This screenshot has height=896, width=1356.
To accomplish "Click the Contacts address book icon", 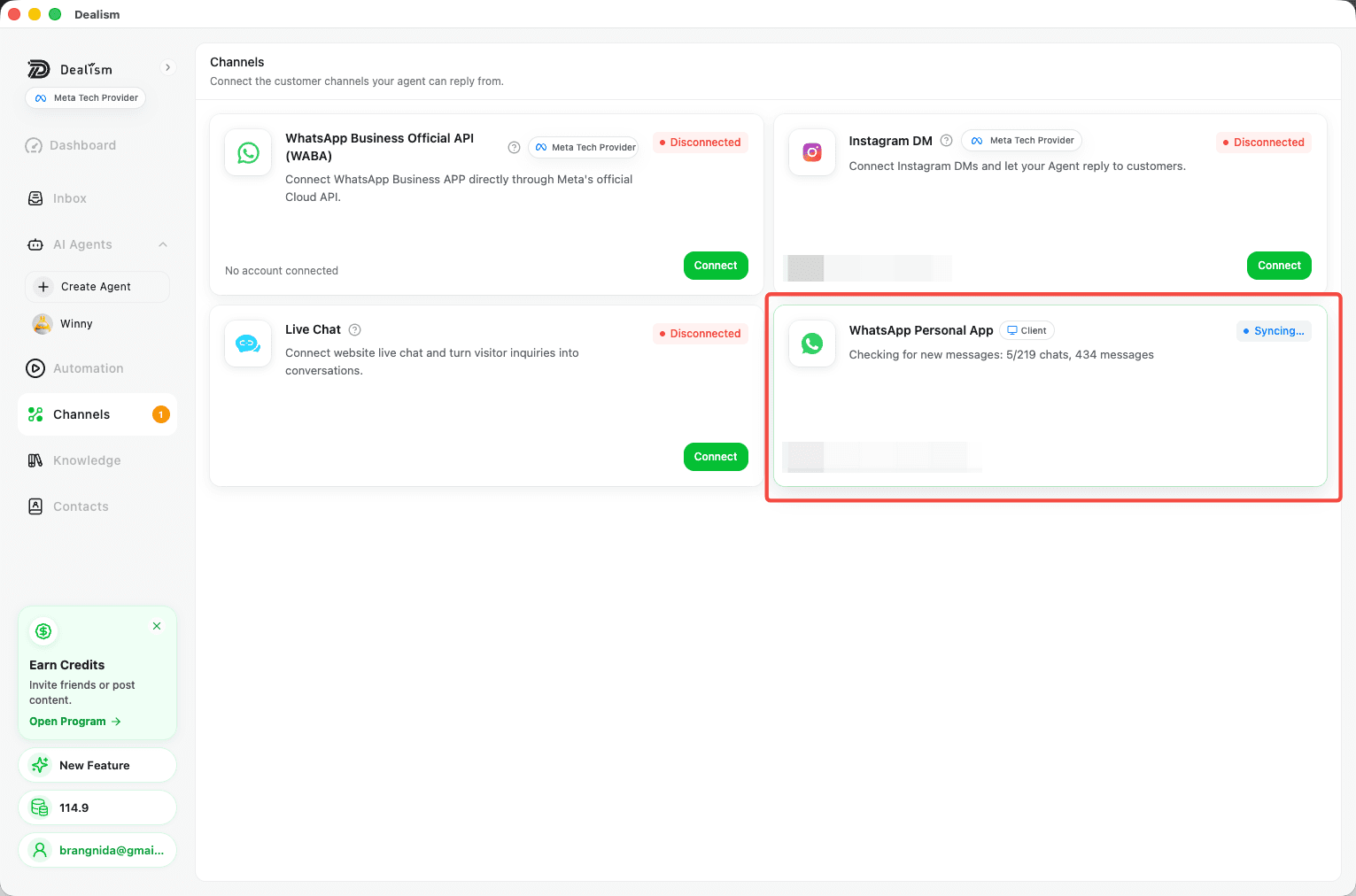I will 35,506.
